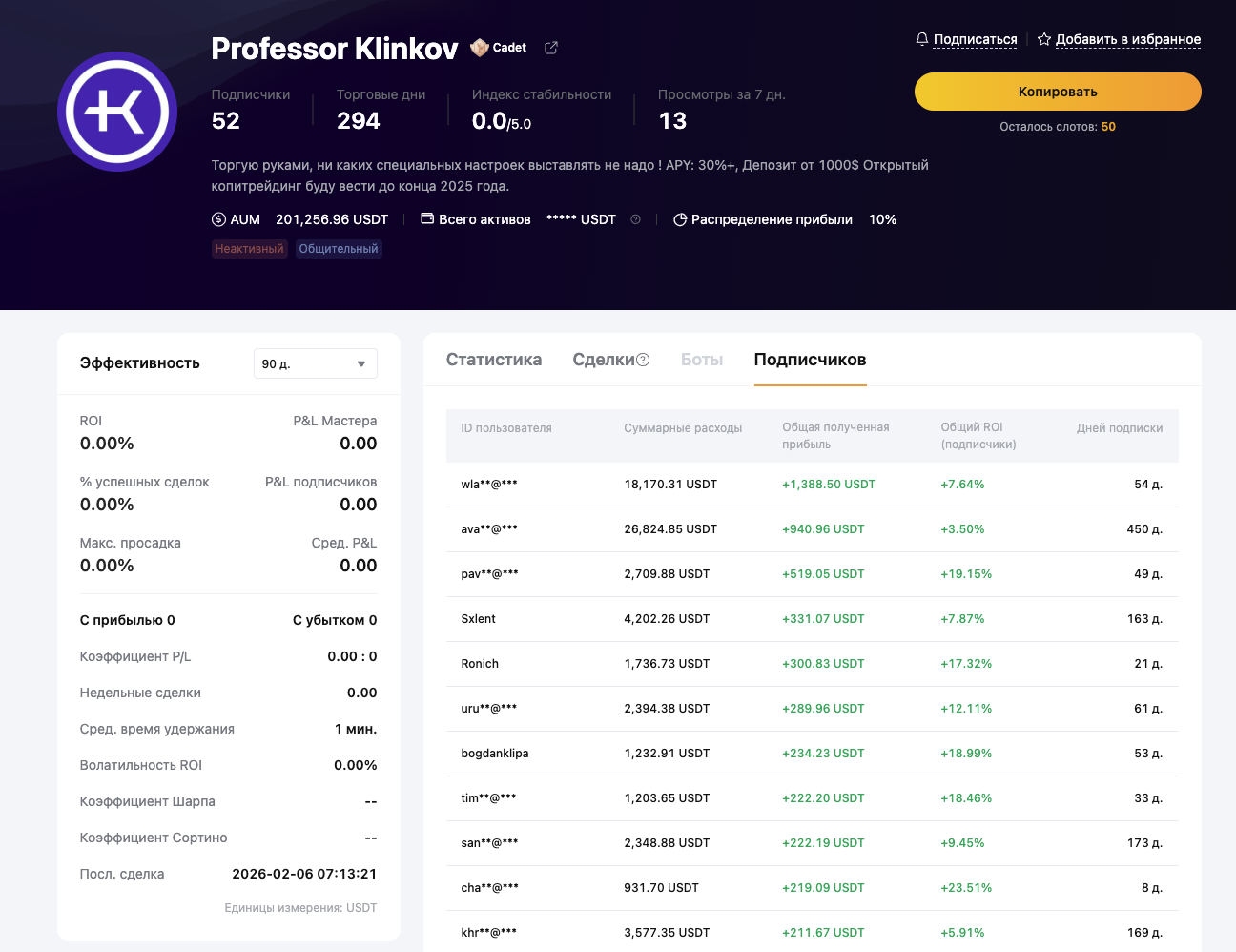Click the Подписчики count 52
Image resolution: width=1236 pixels, height=952 pixels.
click(226, 121)
